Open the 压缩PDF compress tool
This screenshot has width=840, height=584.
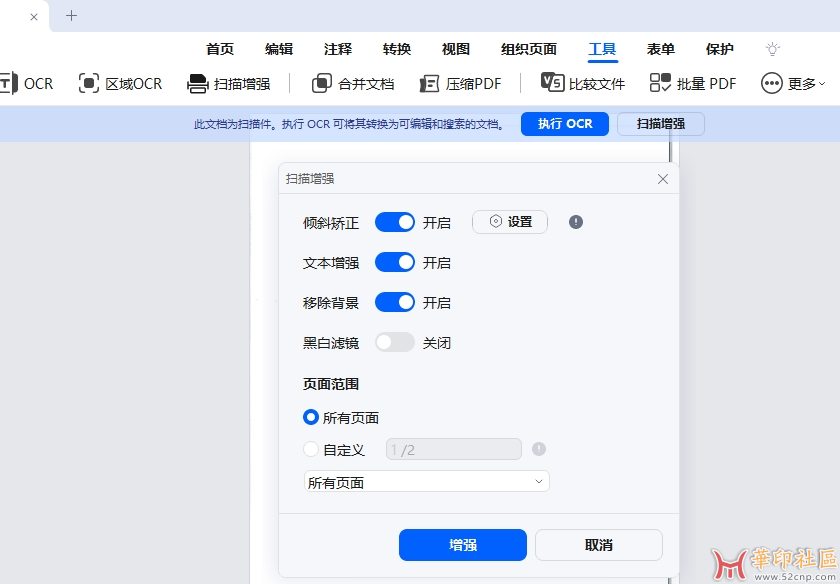pyautogui.click(x=430, y=84)
